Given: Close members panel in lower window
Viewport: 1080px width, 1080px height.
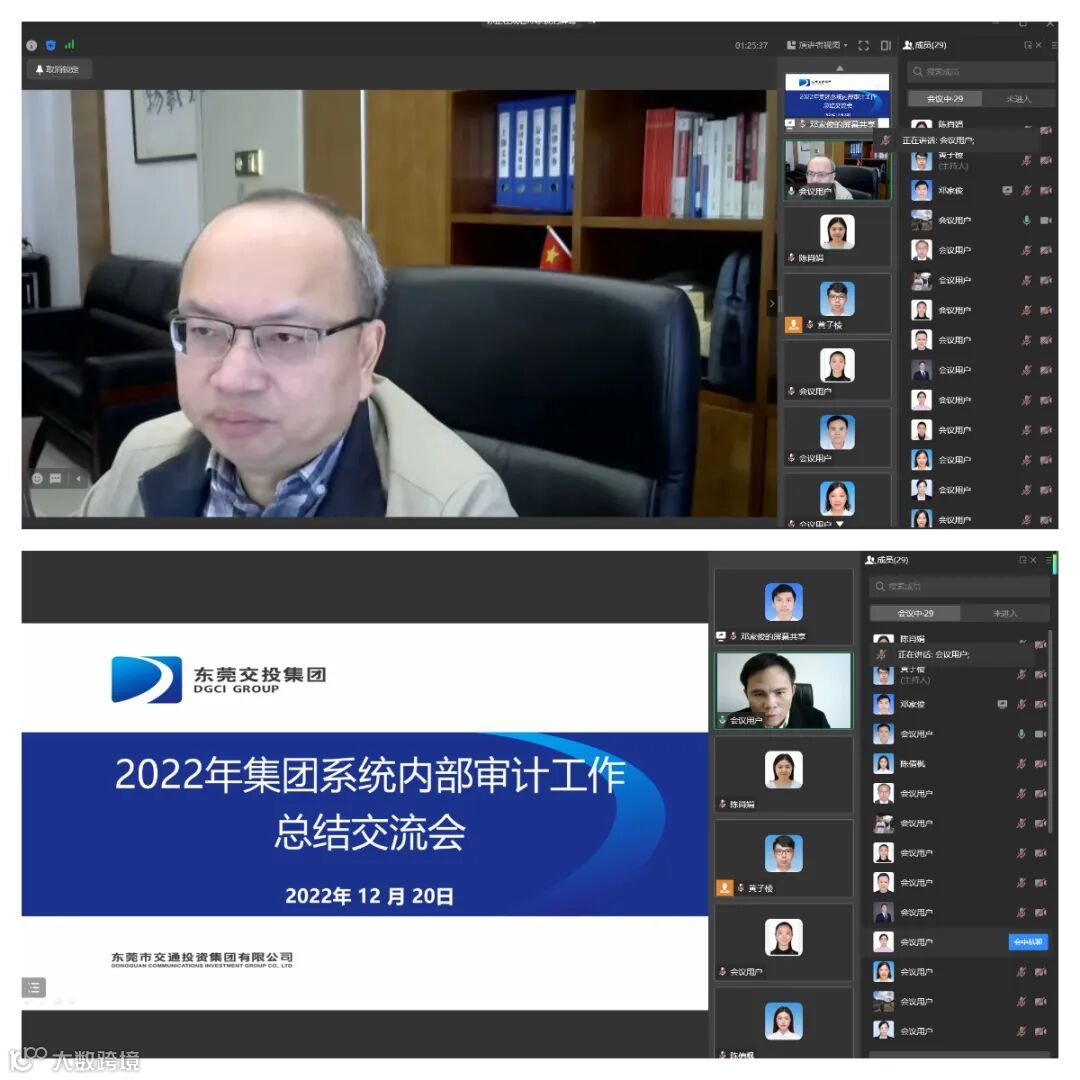Looking at the screenshot, I should pyautogui.click(x=1033, y=560).
